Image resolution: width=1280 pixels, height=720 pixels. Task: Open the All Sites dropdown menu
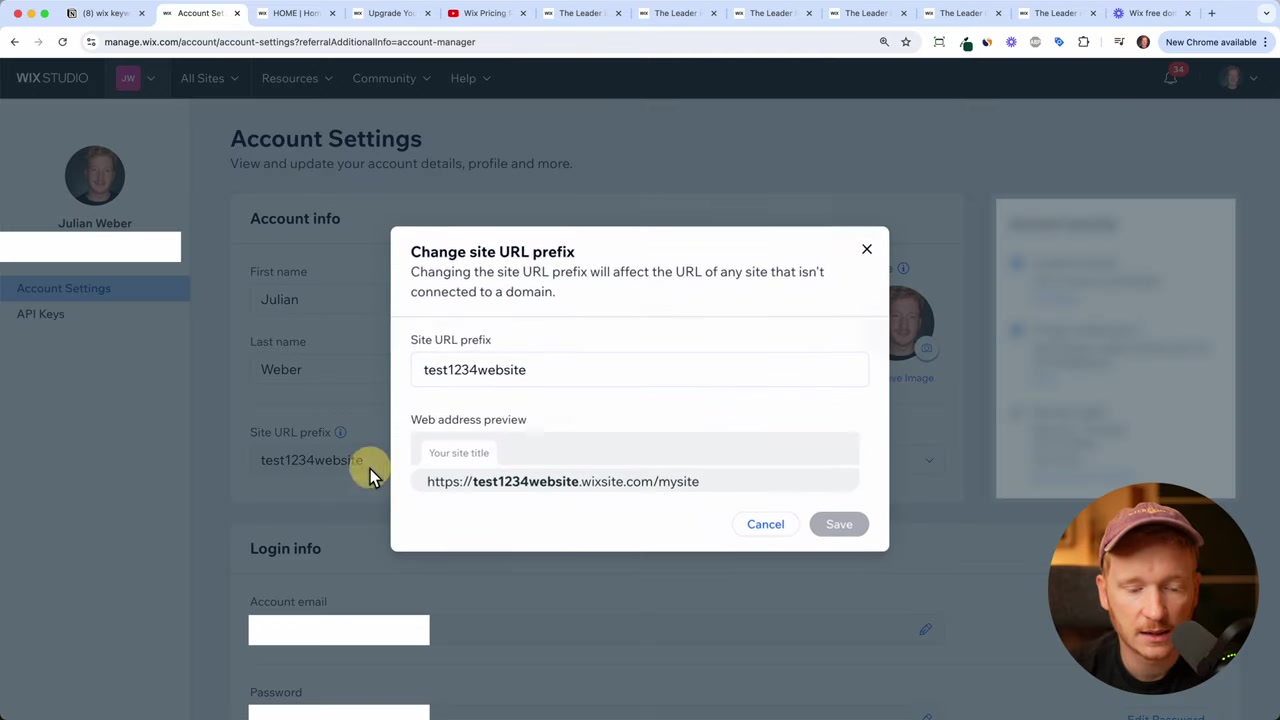click(210, 78)
